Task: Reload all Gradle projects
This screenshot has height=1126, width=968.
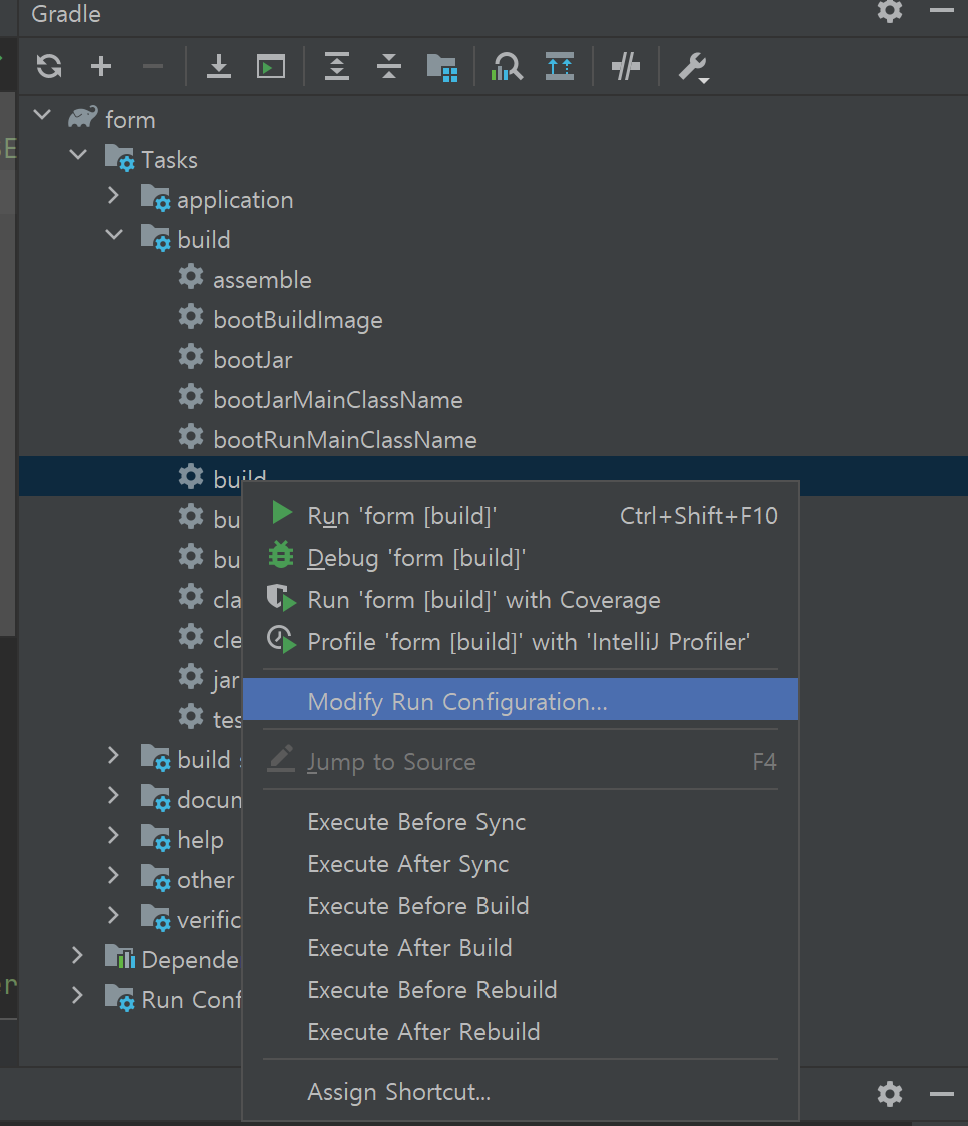Action: (49, 67)
